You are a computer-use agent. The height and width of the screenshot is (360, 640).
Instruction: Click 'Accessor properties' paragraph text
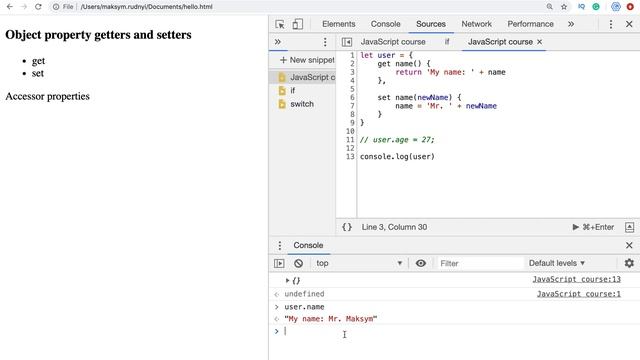point(47,96)
